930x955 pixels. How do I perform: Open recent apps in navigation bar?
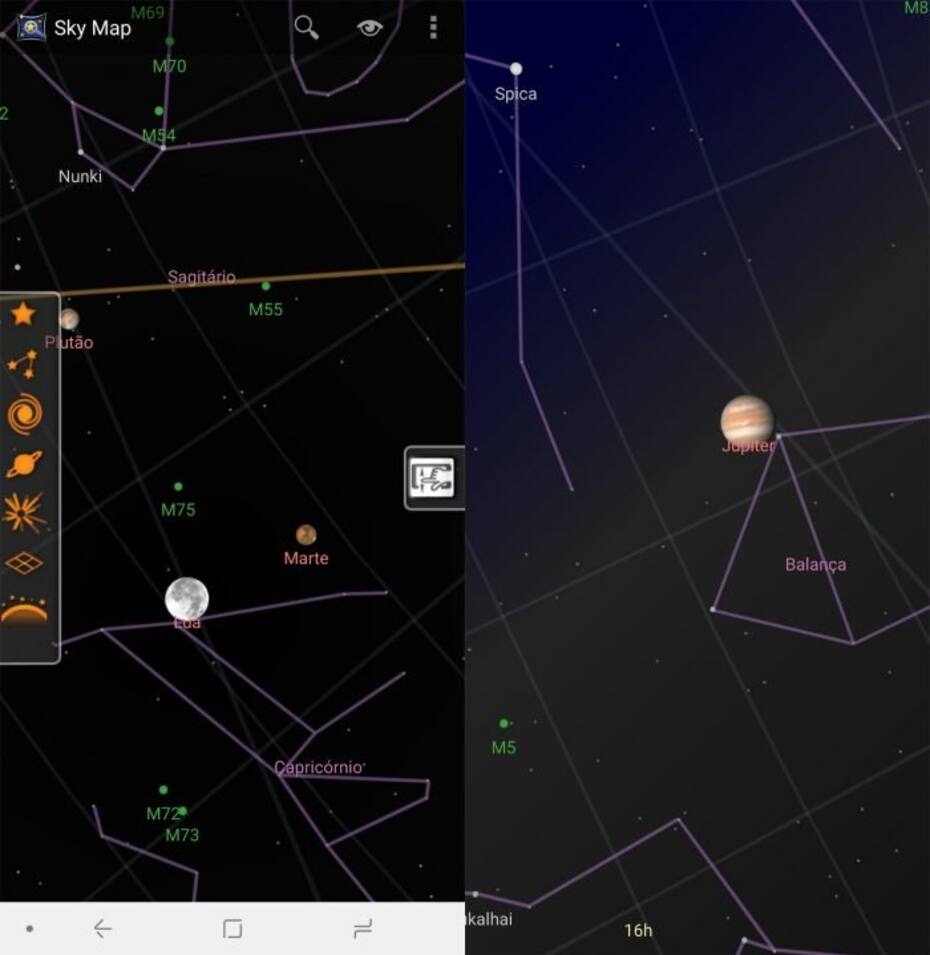pos(363,929)
